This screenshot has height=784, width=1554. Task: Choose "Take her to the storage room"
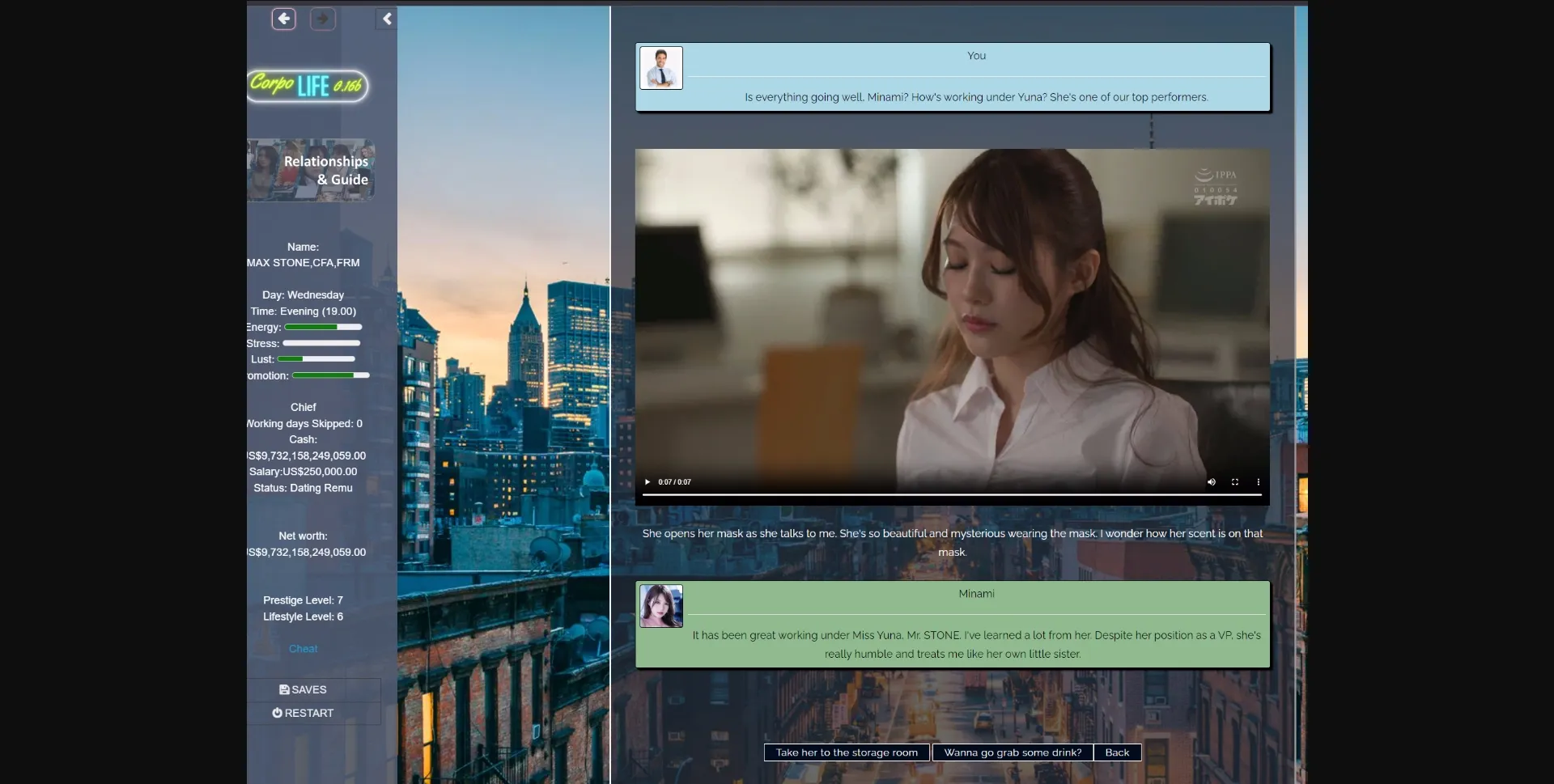pyautogui.click(x=847, y=752)
